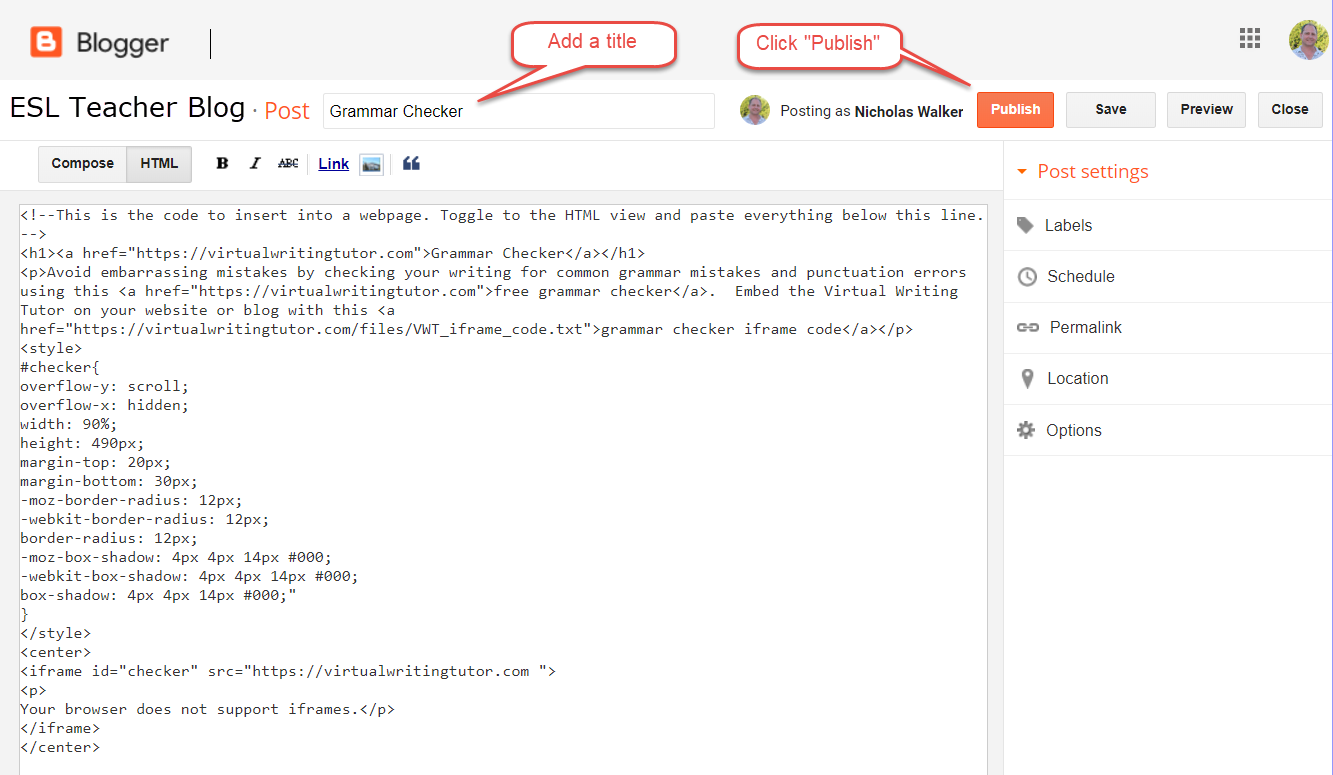Click the opening '<style>' tag line
This screenshot has width=1333, height=775.
(51, 348)
